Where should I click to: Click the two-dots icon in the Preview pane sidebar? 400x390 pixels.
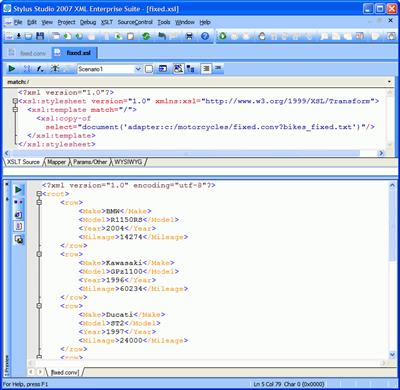click(19, 202)
